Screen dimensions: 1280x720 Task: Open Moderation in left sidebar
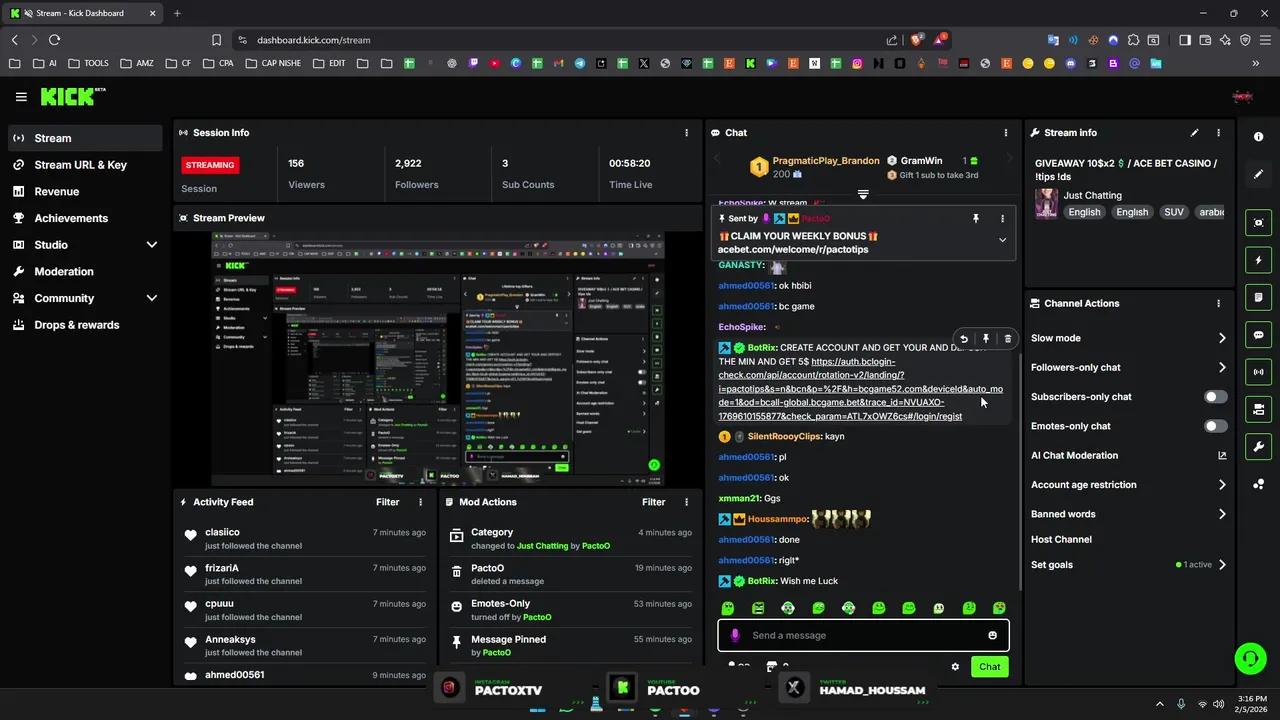click(85, 271)
